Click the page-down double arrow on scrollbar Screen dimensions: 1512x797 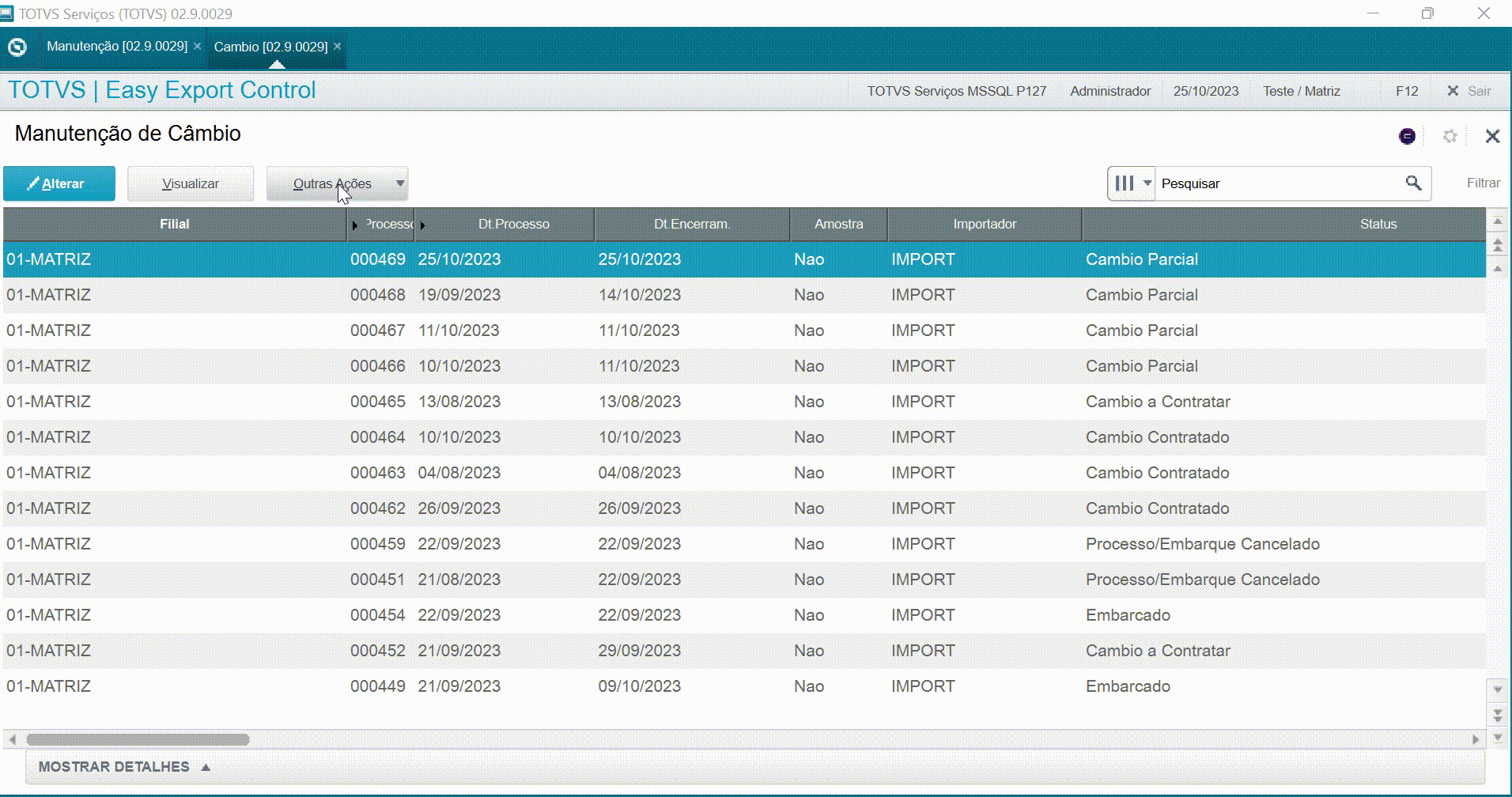click(1497, 715)
